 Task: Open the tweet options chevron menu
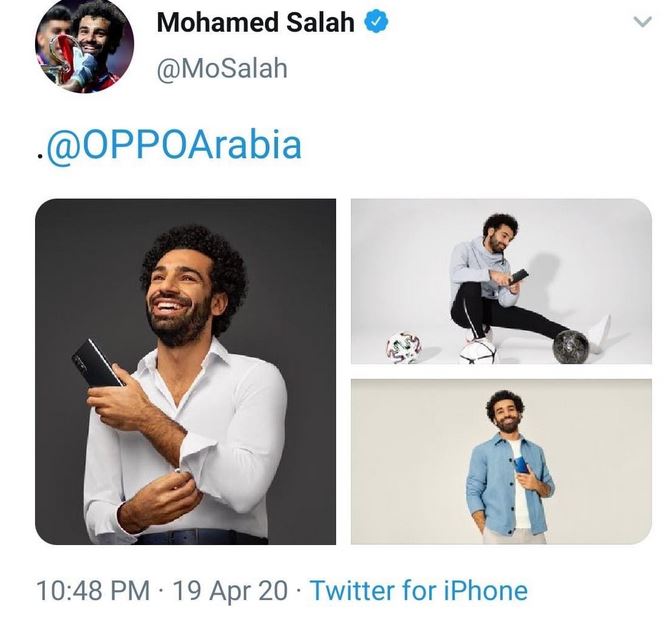[643, 22]
